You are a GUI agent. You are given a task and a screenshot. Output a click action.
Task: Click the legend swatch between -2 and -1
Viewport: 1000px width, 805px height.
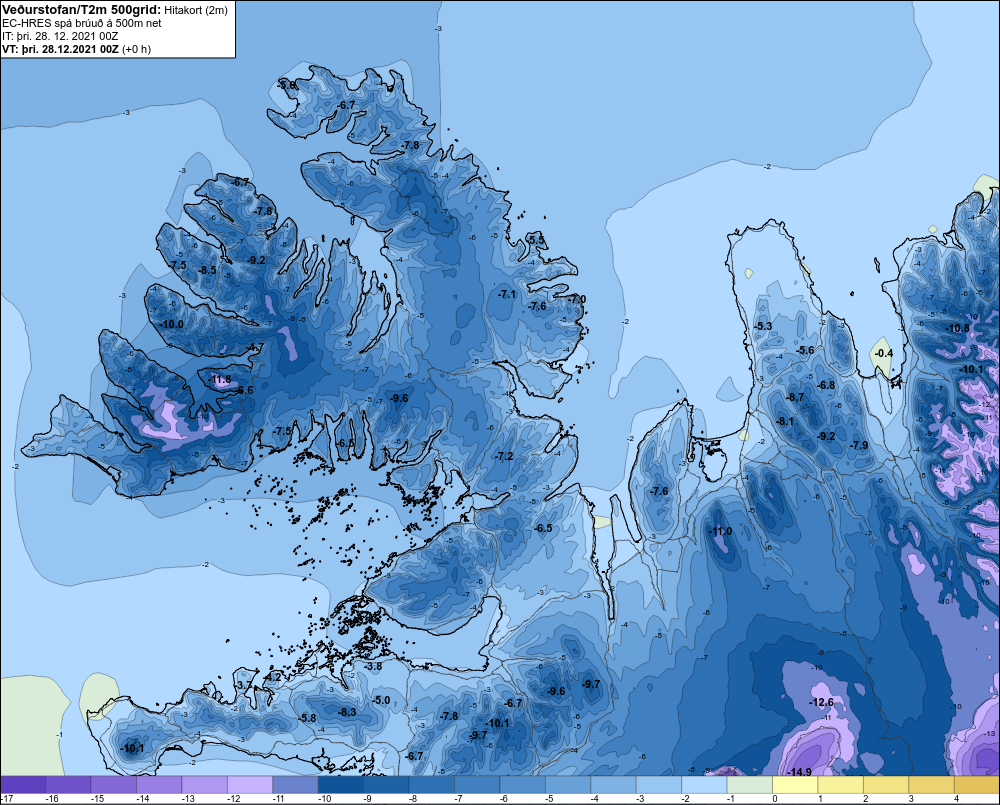(704, 785)
